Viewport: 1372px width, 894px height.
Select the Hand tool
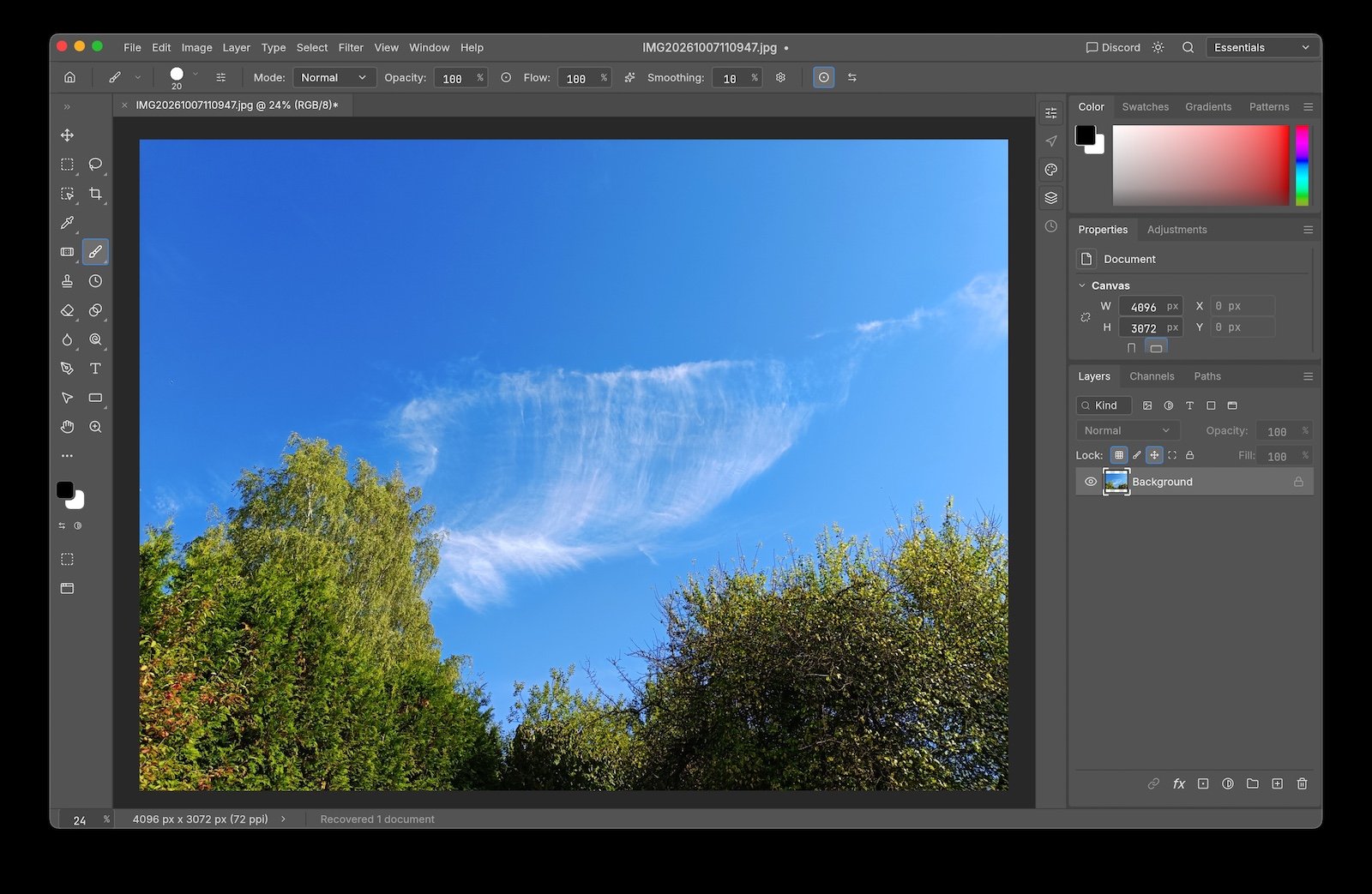(x=67, y=427)
